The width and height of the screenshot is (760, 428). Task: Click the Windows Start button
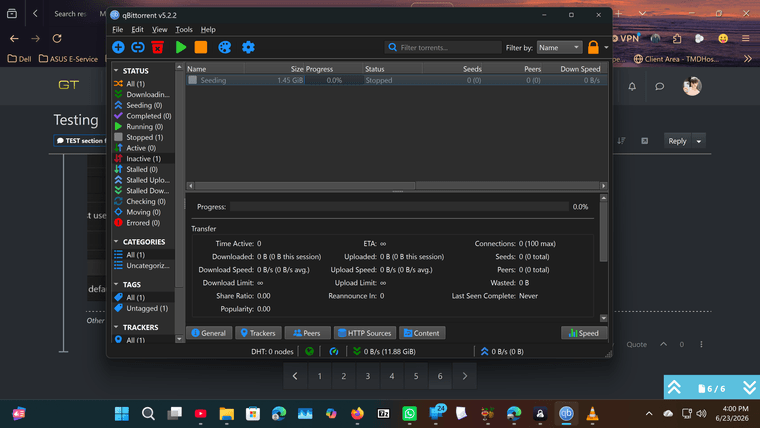[122, 413]
